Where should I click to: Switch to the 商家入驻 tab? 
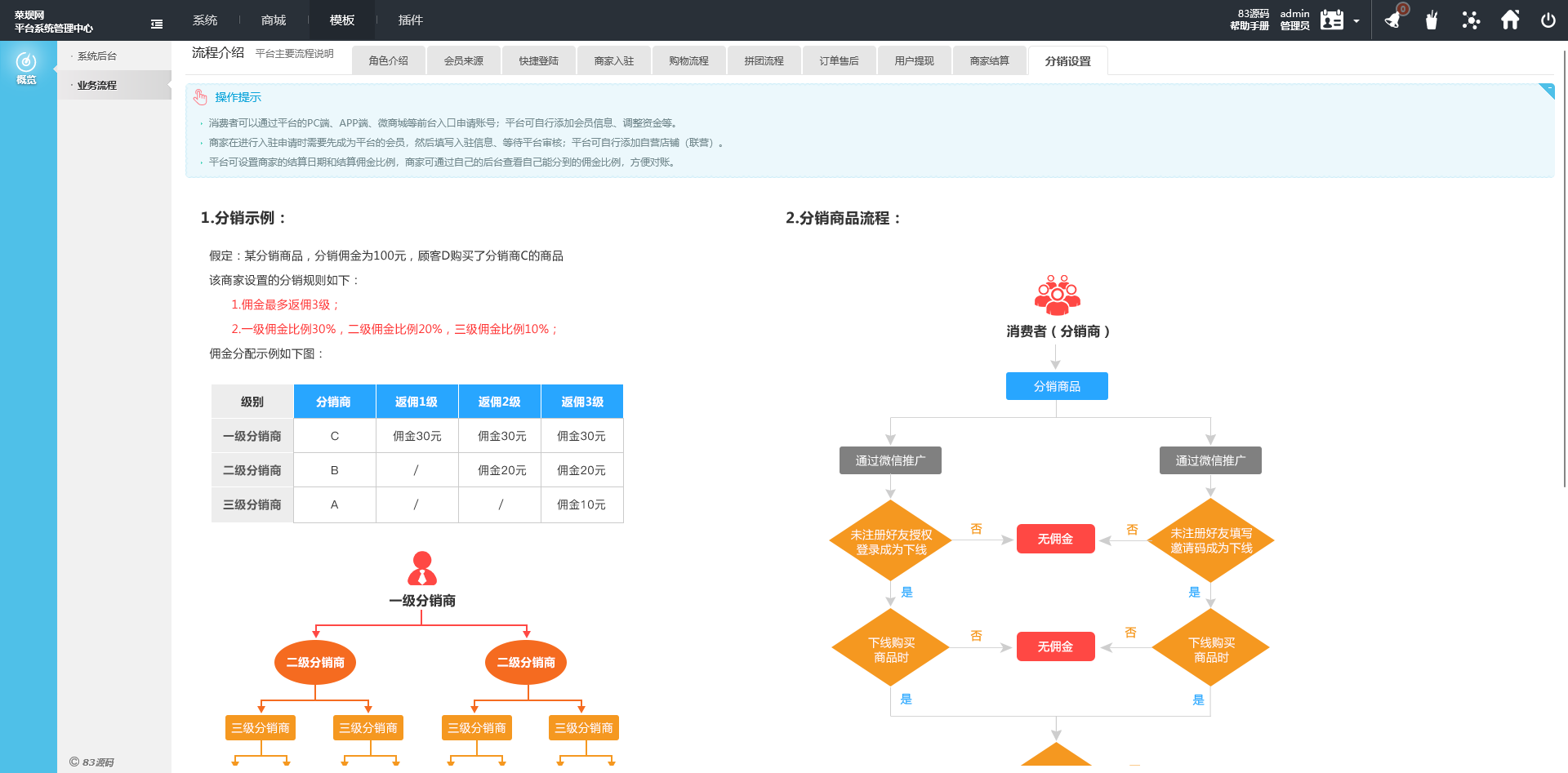tap(614, 60)
